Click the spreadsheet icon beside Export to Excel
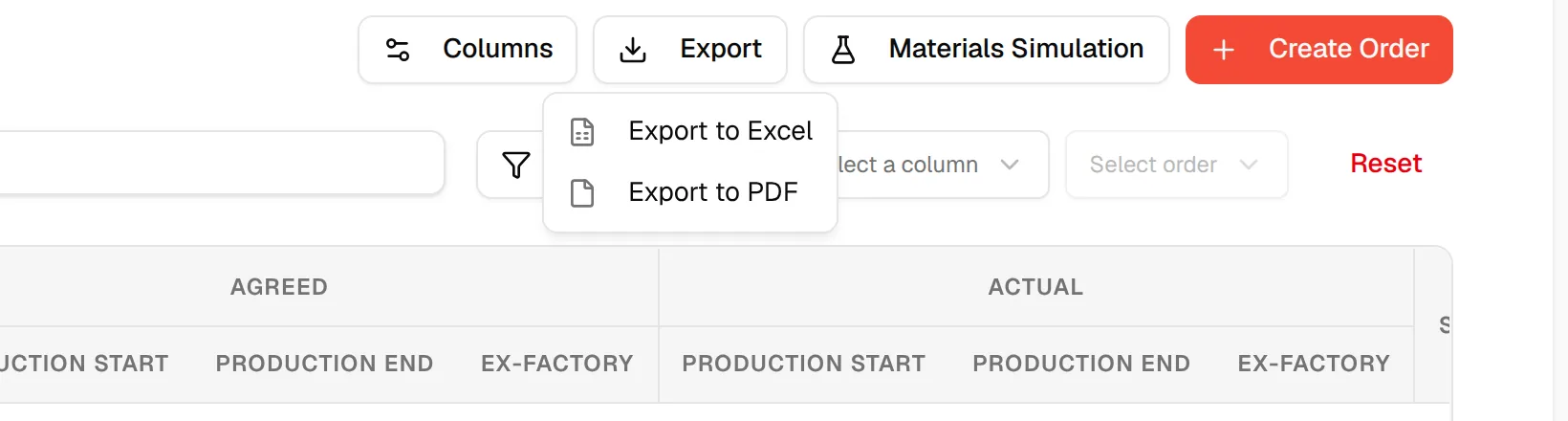The image size is (1568, 421). 582,131
